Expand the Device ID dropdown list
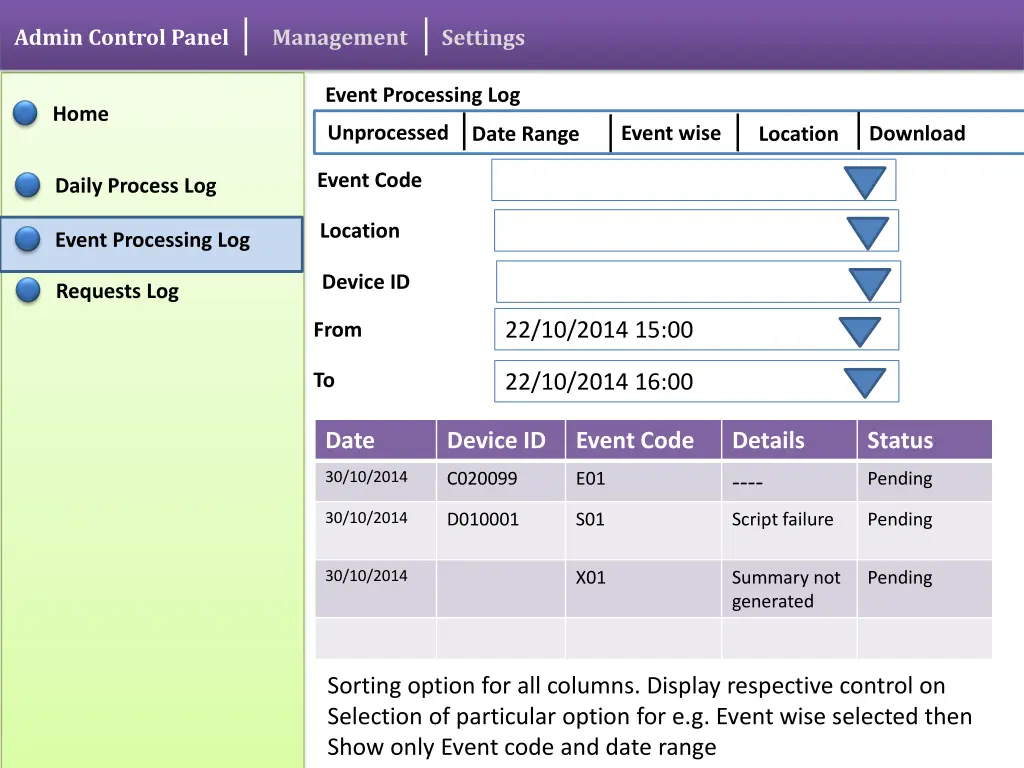Image resolution: width=1024 pixels, height=768 pixels. (x=869, y=284)
